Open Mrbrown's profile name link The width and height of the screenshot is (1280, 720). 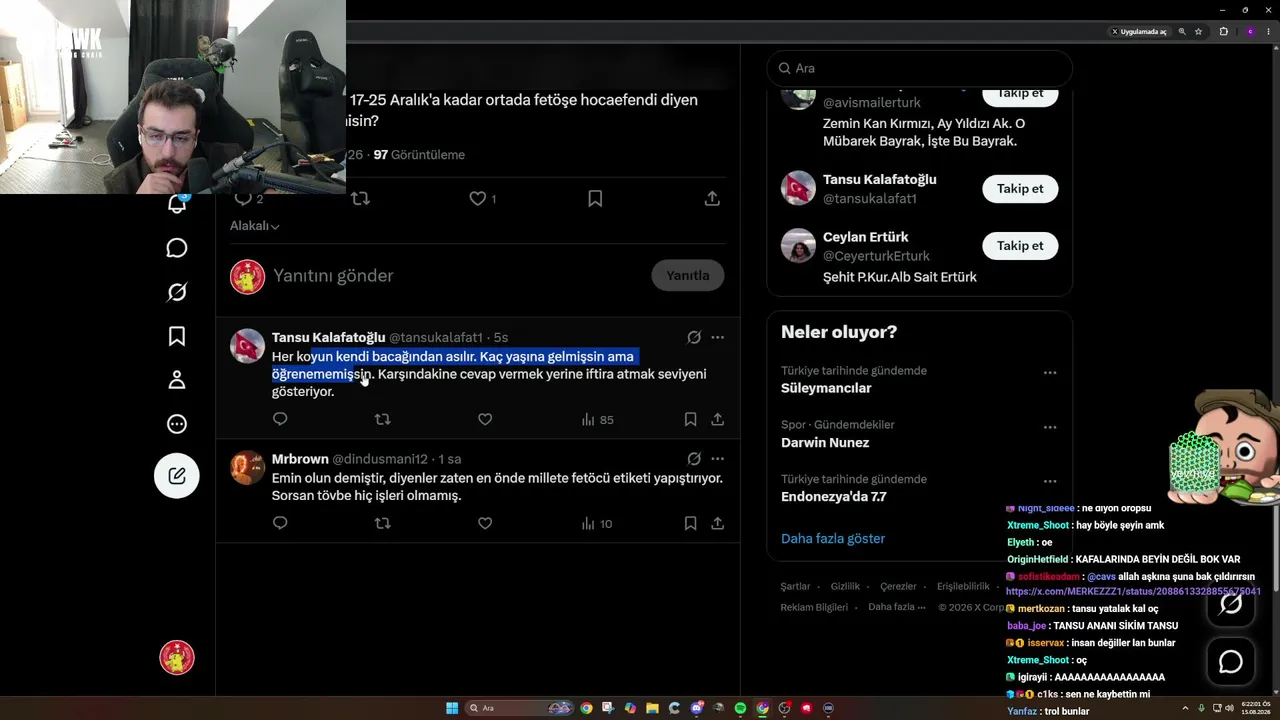[x=300, y=459]
